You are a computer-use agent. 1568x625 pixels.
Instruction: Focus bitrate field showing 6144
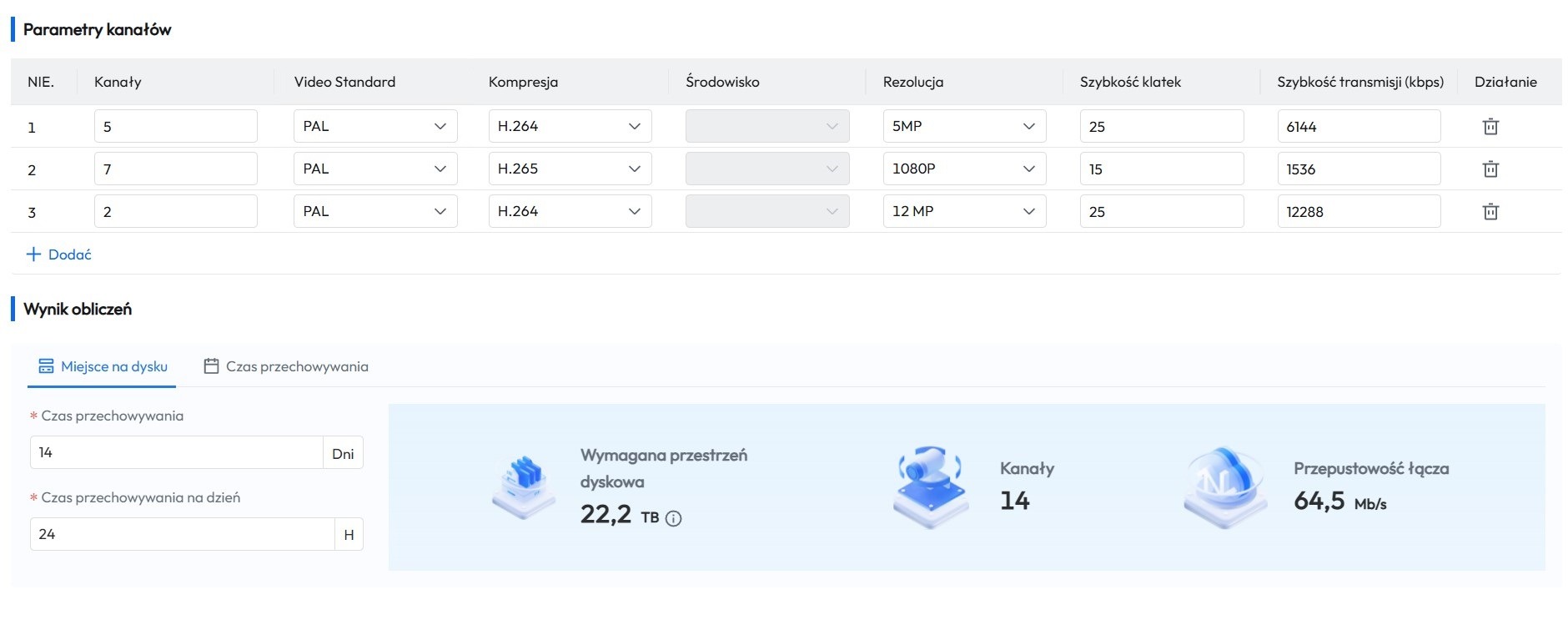click(x=1358, y=127)
